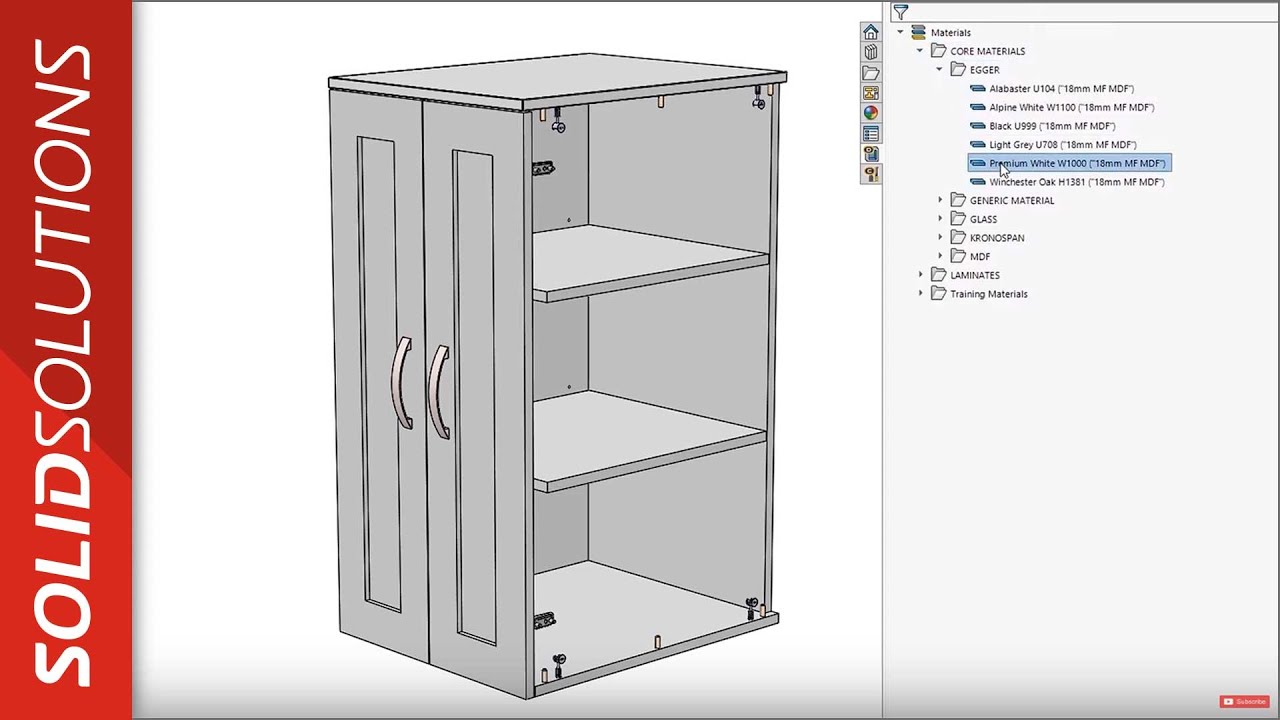This screenshot has width=1280, height=720.
Task: Collapse the CORE MATERIALS folder arrow
Action: tap(920, 51)
